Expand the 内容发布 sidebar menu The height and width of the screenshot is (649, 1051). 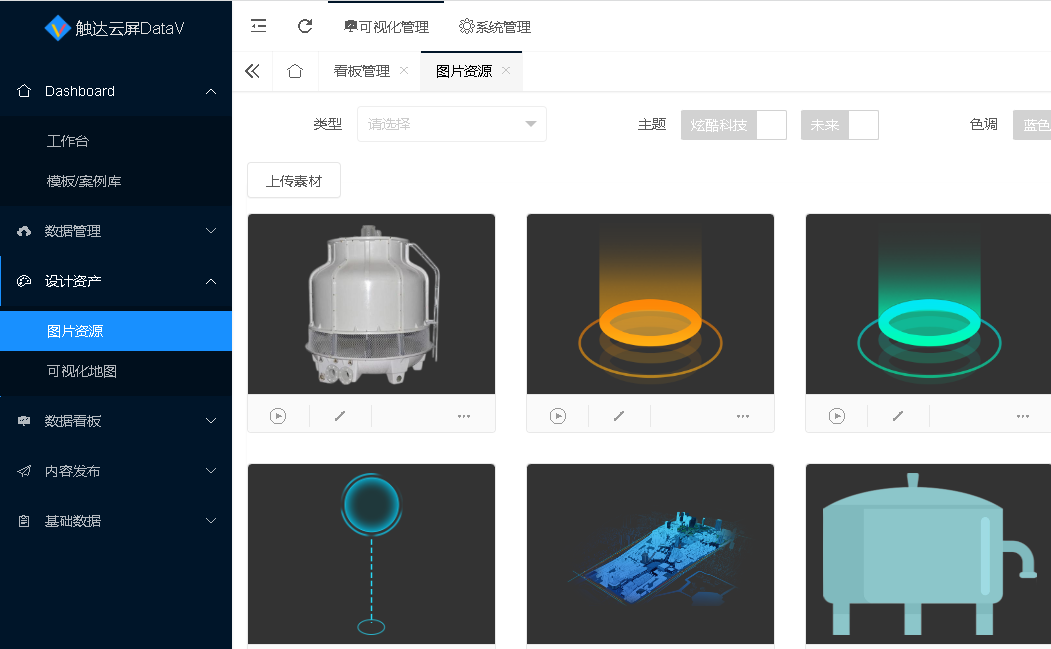[116, 471]
